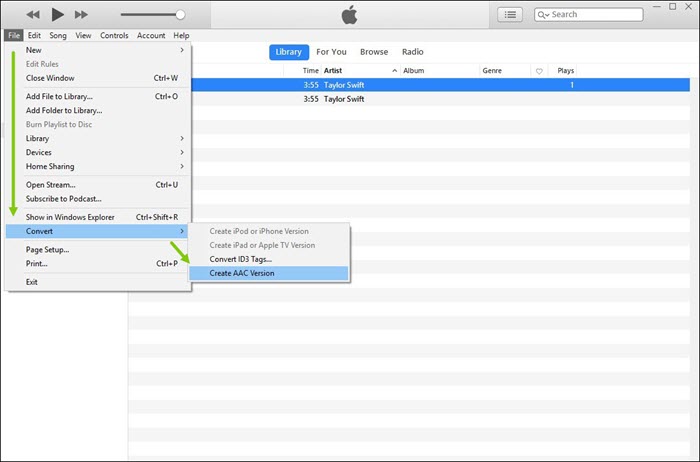This screenshot has height=462, width=700.
Task: Expand the Library submenu
Action: pyautogui.click(x=98, y=138)
